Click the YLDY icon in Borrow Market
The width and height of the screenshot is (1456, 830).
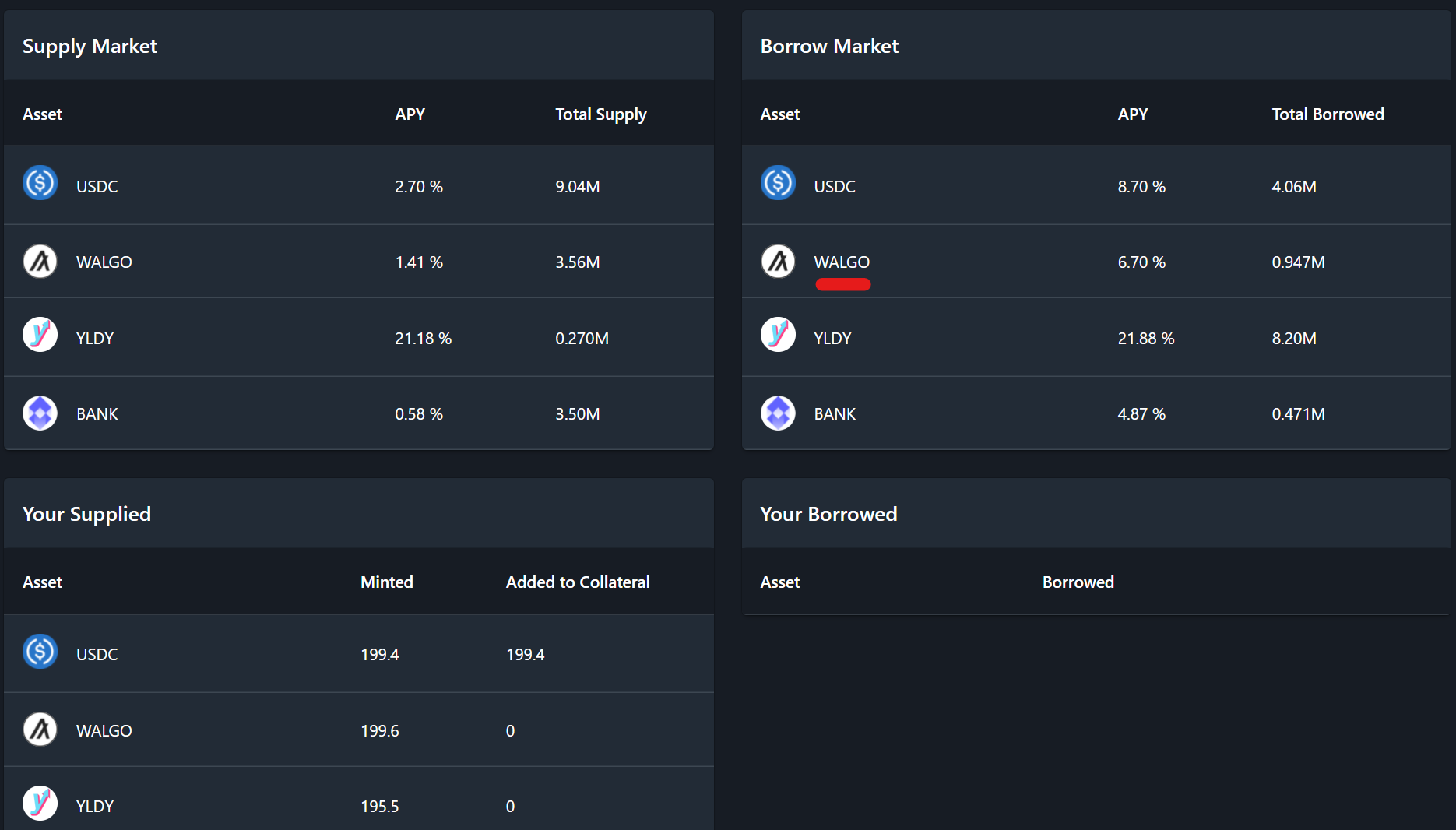778,335
